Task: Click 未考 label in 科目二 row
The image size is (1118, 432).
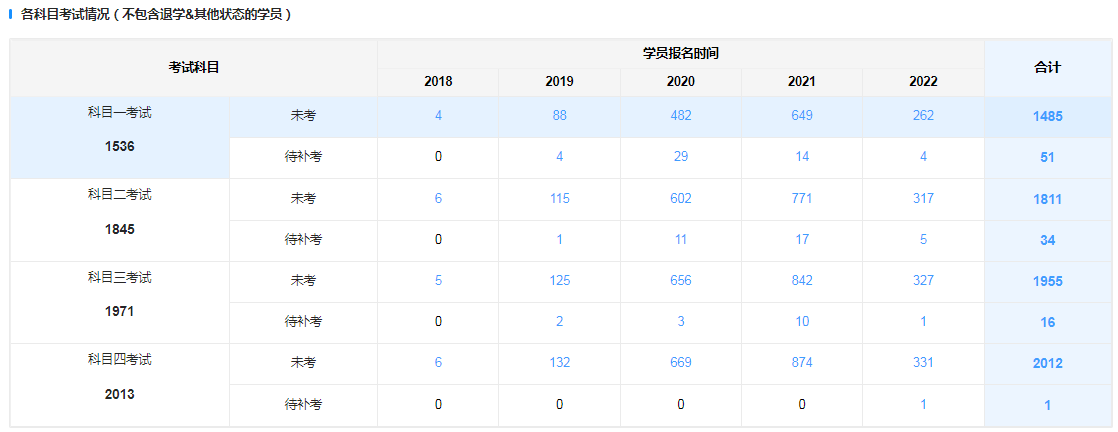Action: [x=303, y=199]
